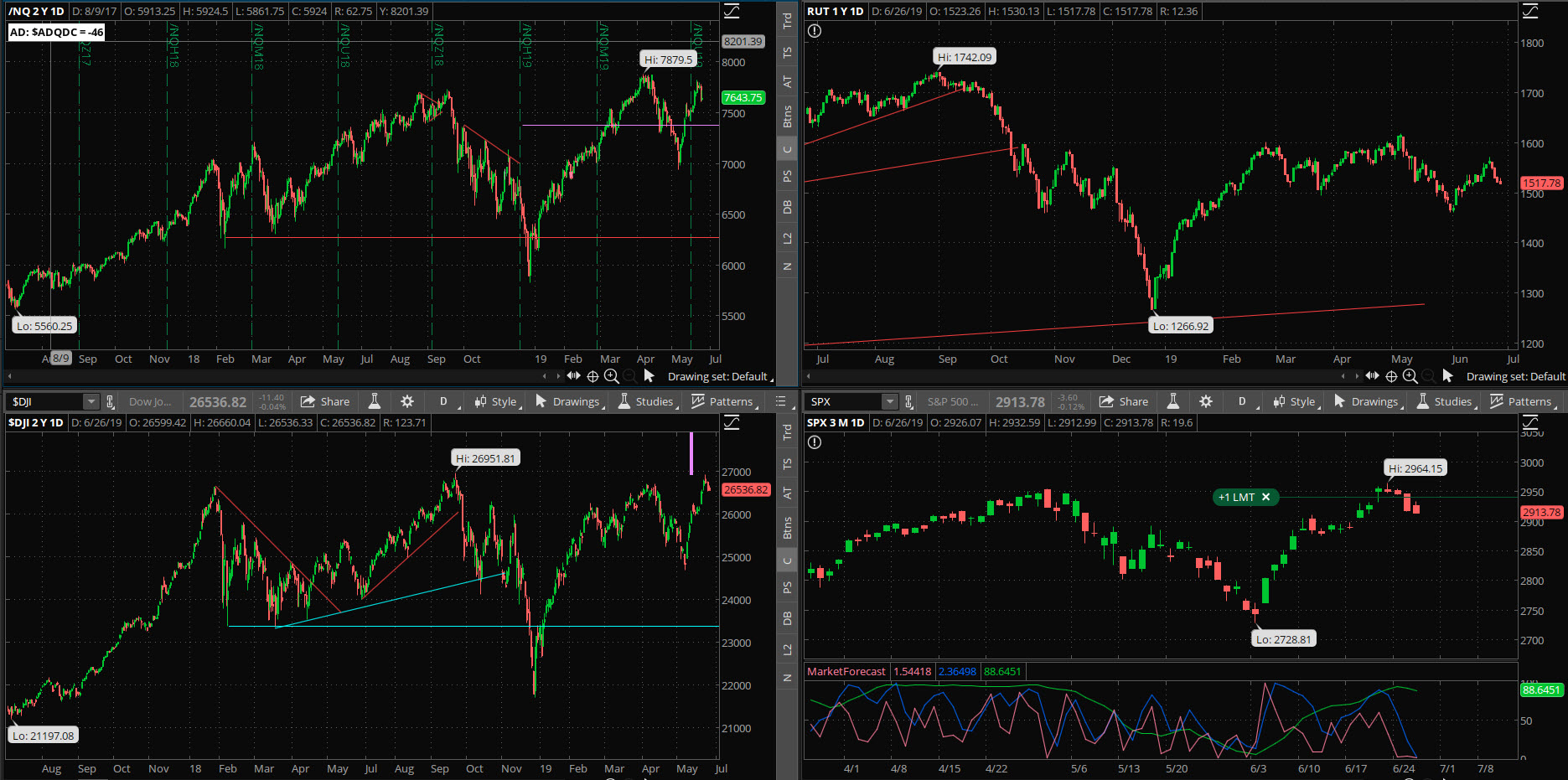Open chart settings gear in $DJI toolbar

[407, 401]
